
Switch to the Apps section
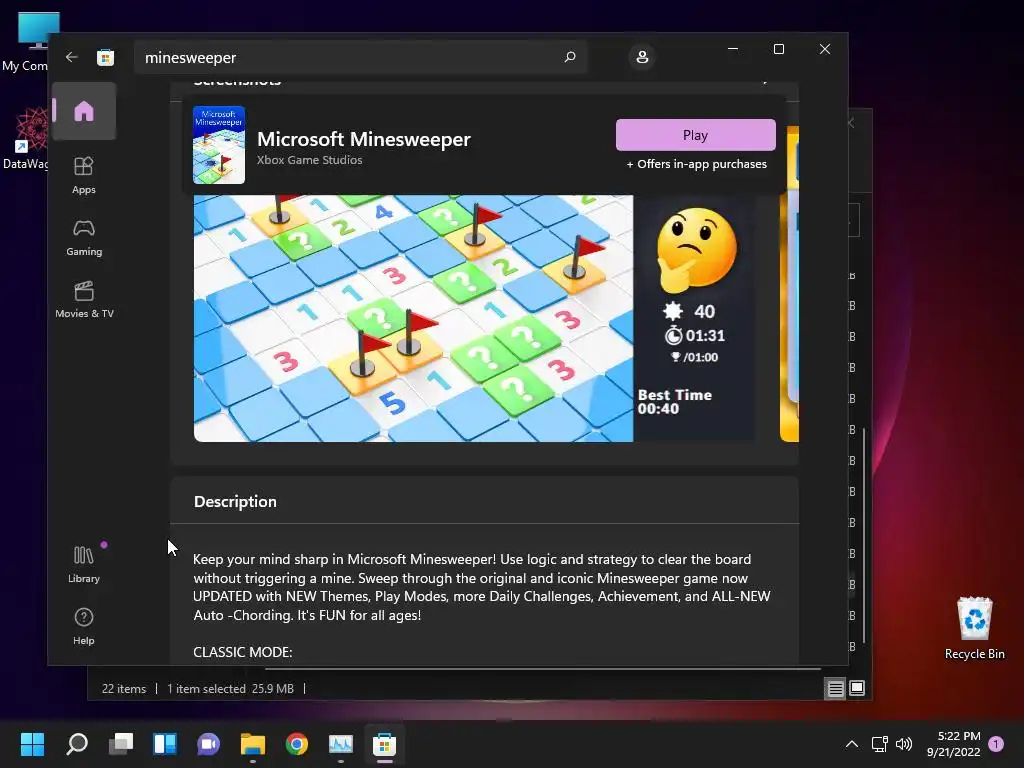pyautogui.click(x=84, y=175)
